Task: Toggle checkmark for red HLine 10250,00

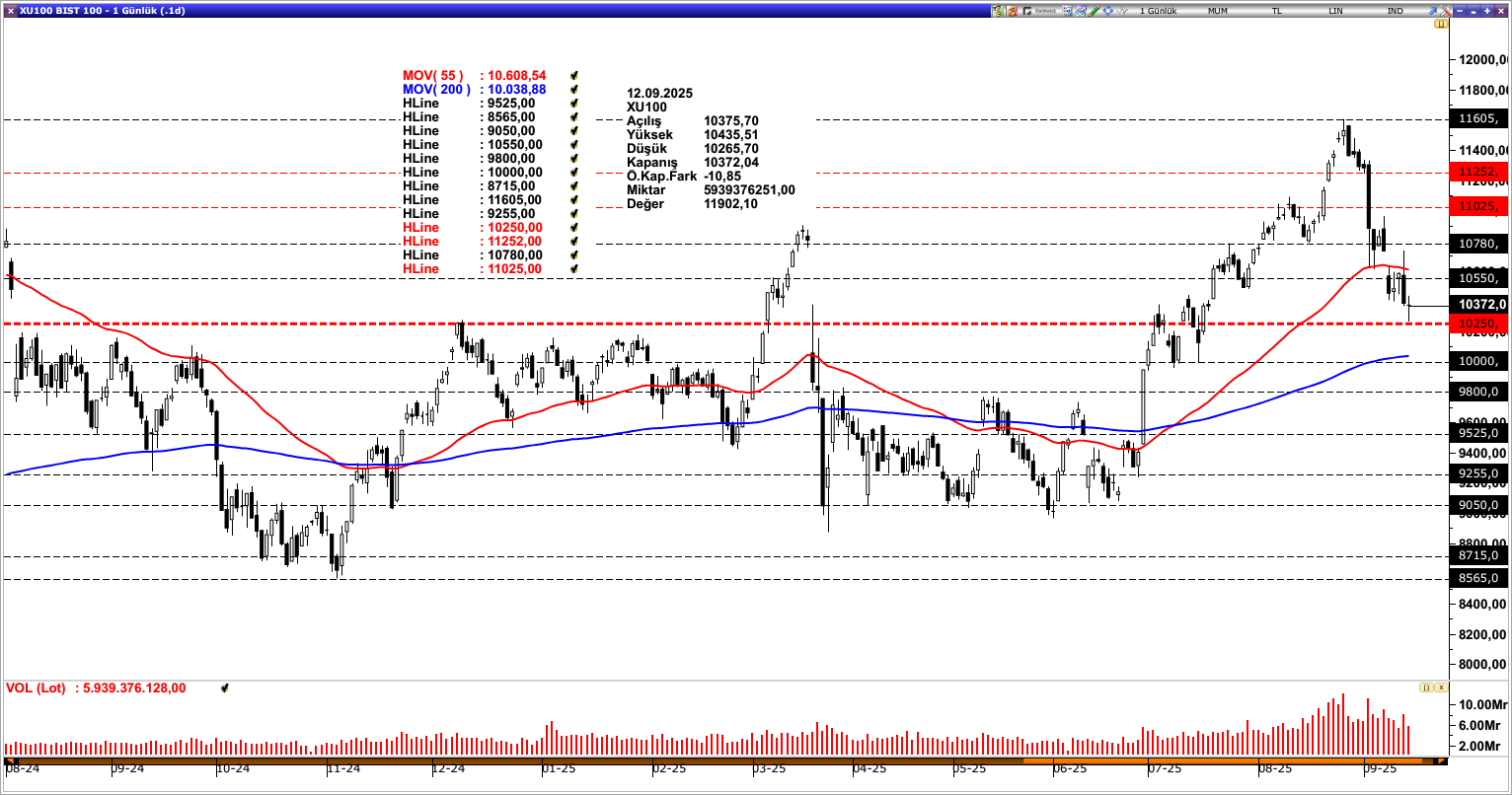Action: (573, 228)
